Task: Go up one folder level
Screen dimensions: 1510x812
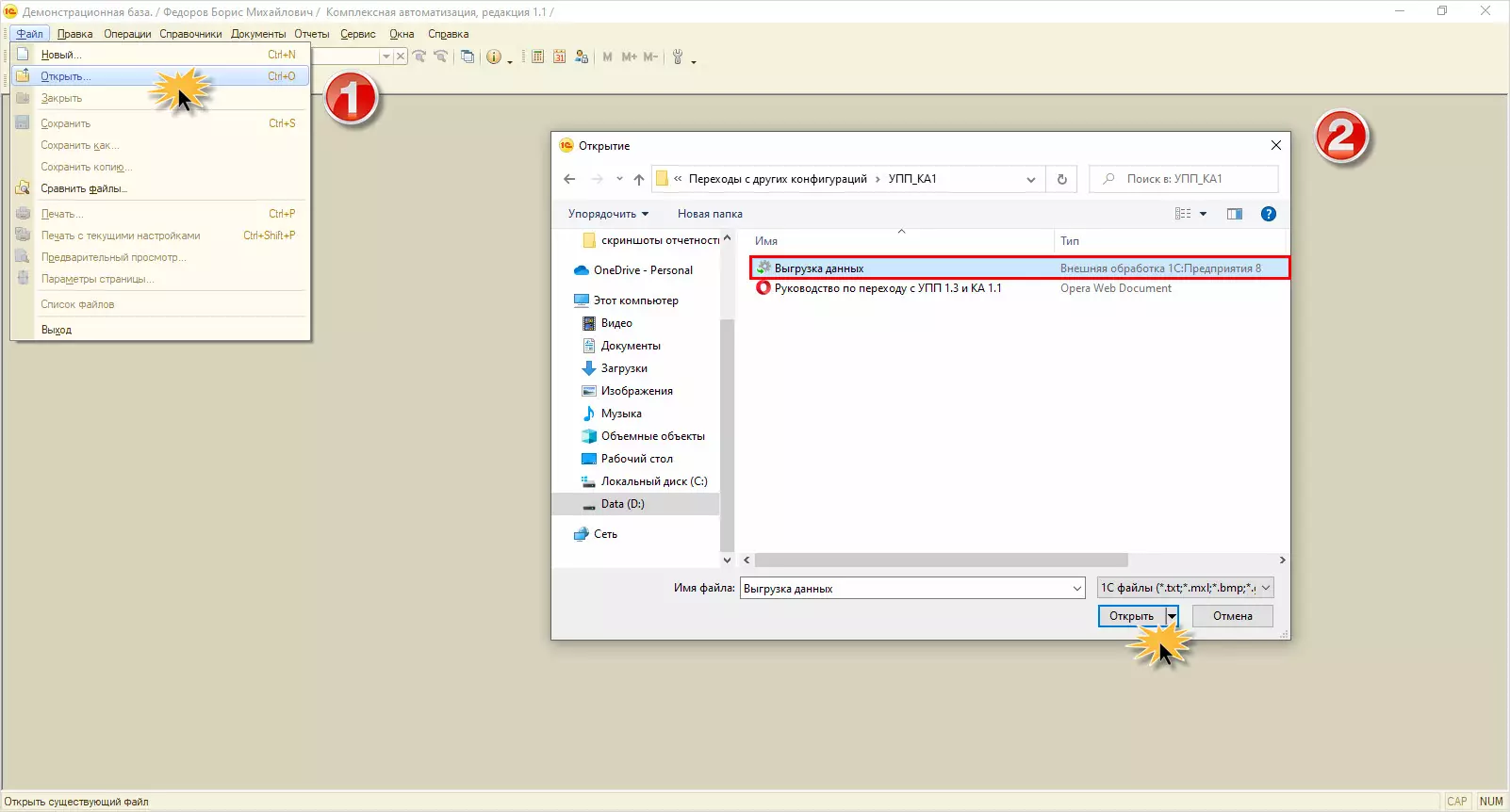Action: (639, 179)
